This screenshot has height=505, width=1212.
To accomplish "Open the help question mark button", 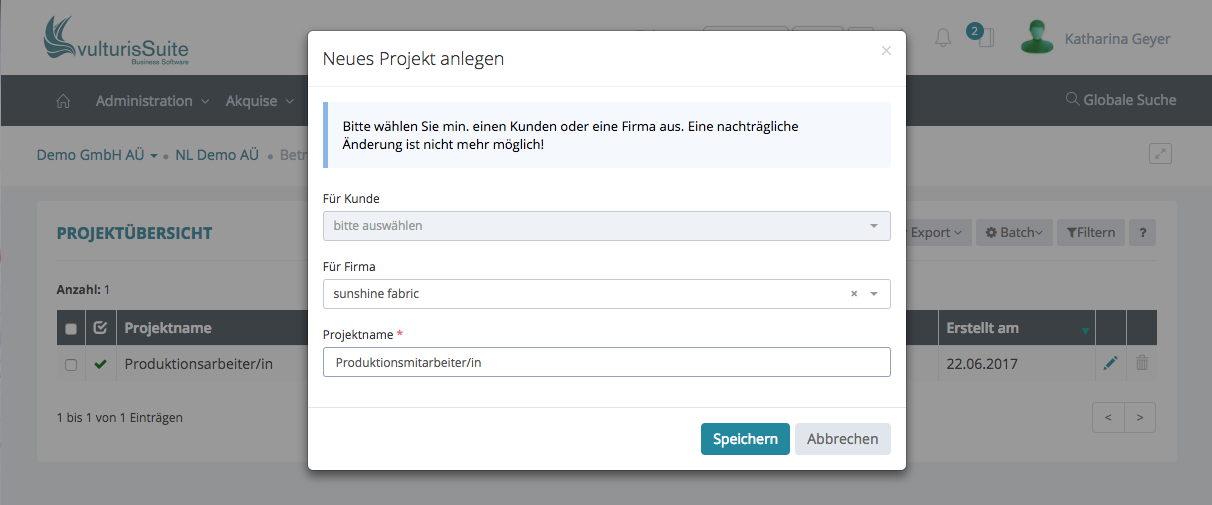I will (x=1142, y=233).
